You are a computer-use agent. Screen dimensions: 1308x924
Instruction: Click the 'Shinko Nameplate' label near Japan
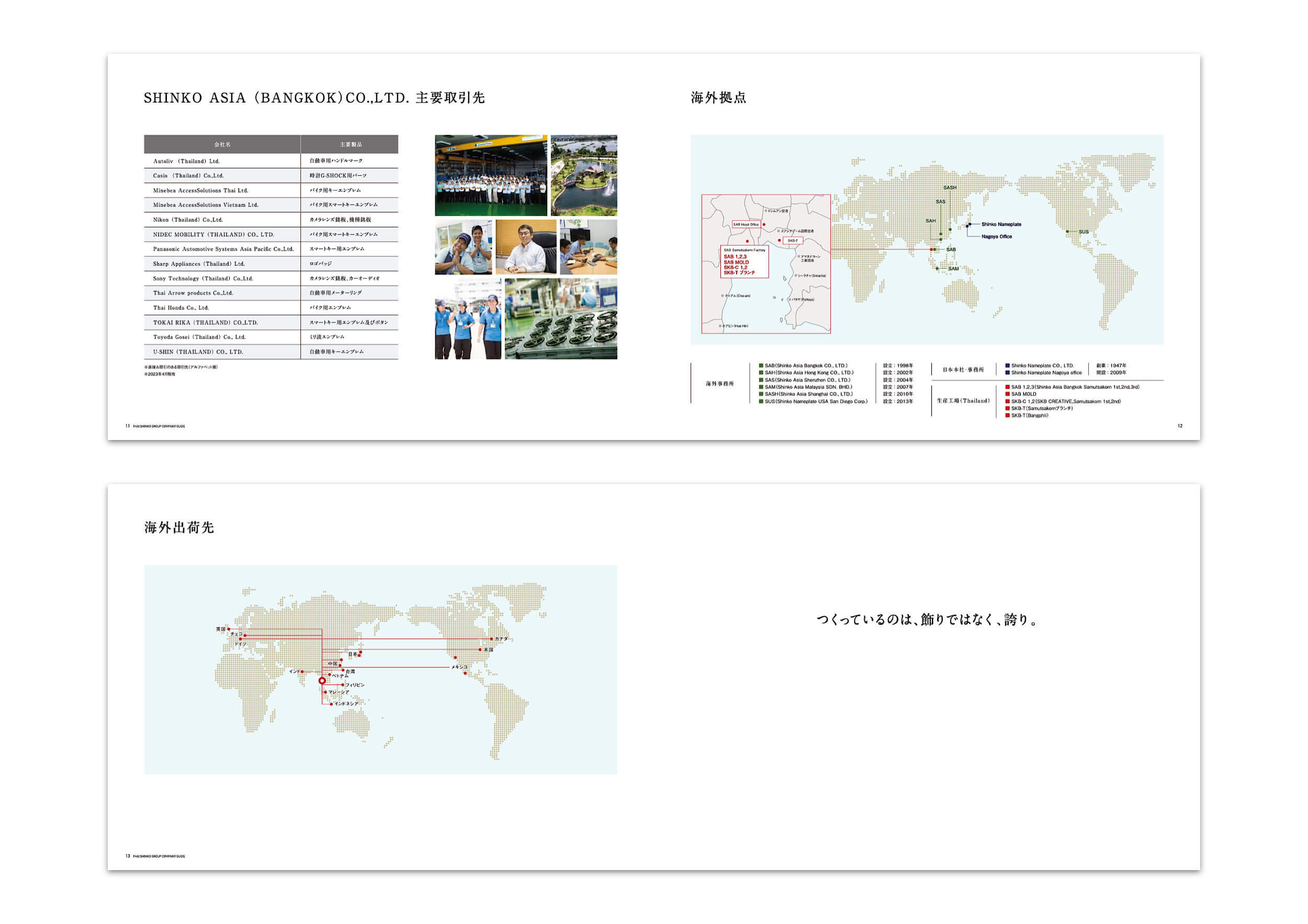pyautogui.click(x=1001, y=224)
